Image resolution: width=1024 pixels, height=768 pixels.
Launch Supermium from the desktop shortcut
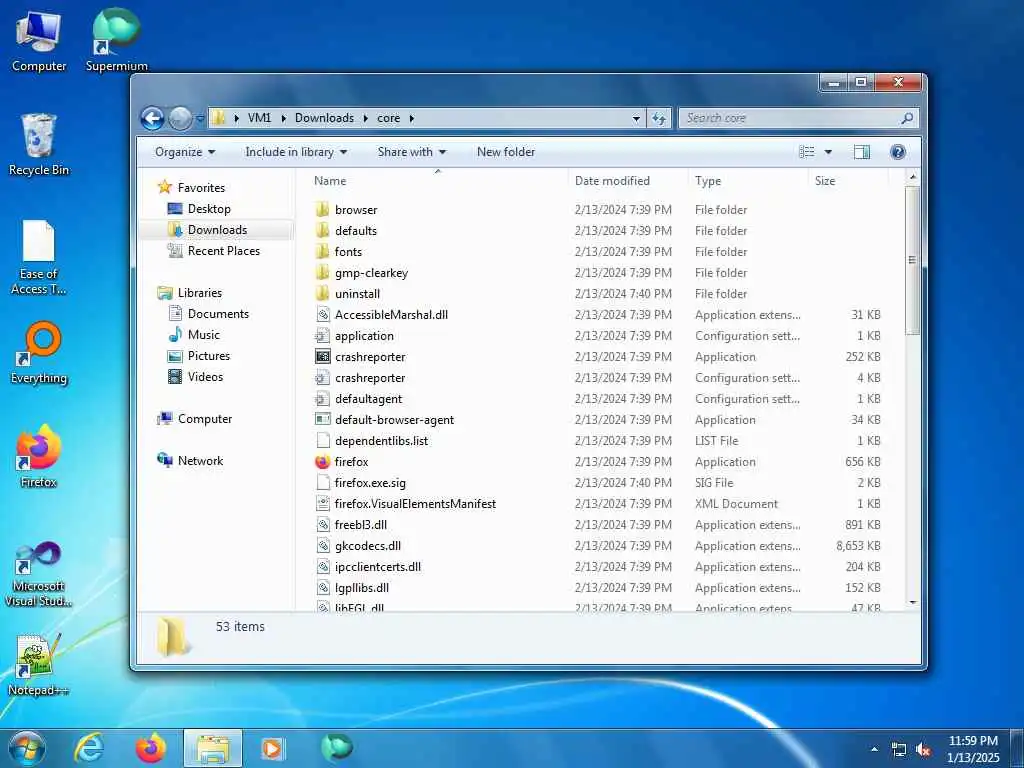pos(116,41)
